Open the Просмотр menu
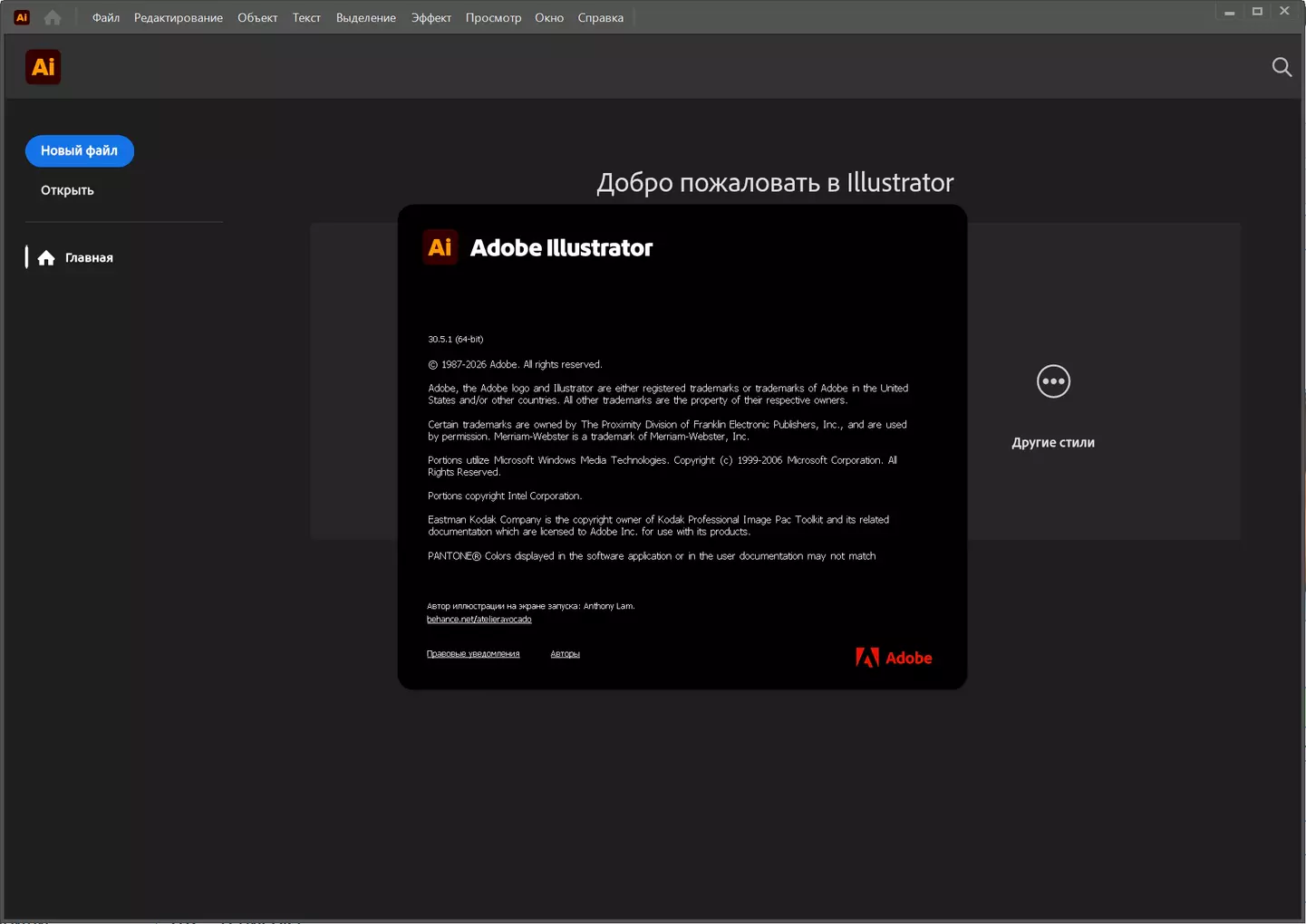 pos(493,17)
